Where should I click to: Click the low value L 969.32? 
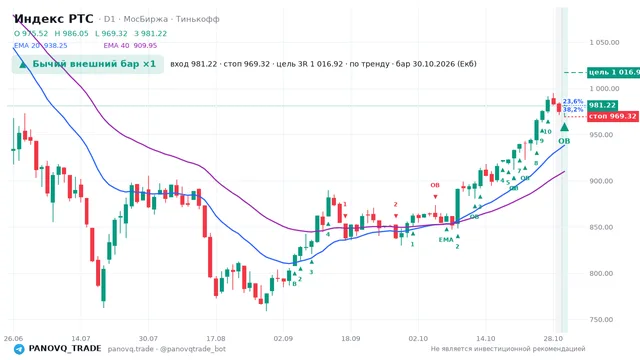[x=111, y=33]
